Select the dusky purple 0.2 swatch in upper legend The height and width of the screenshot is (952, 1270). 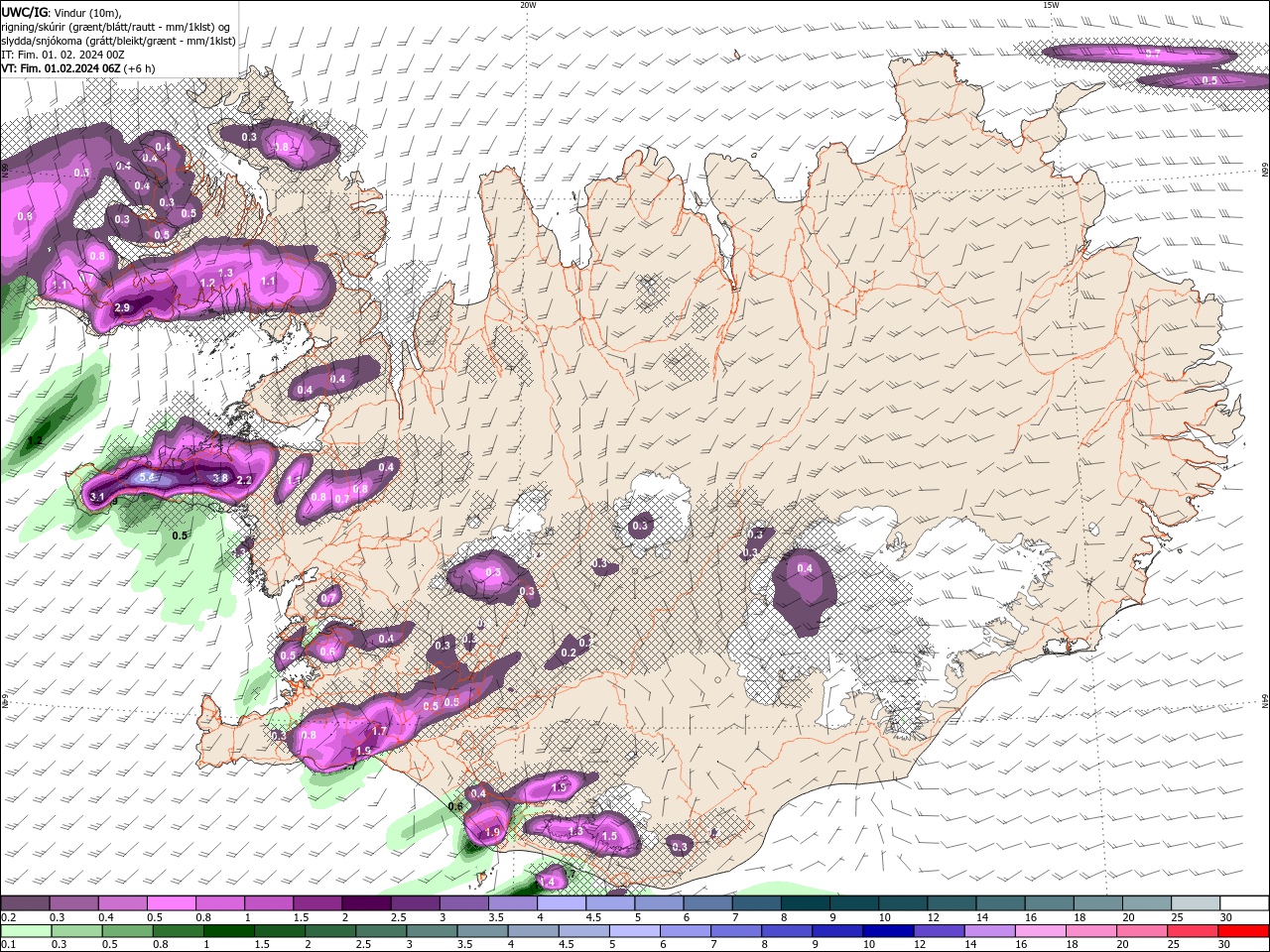click(25, 903)
